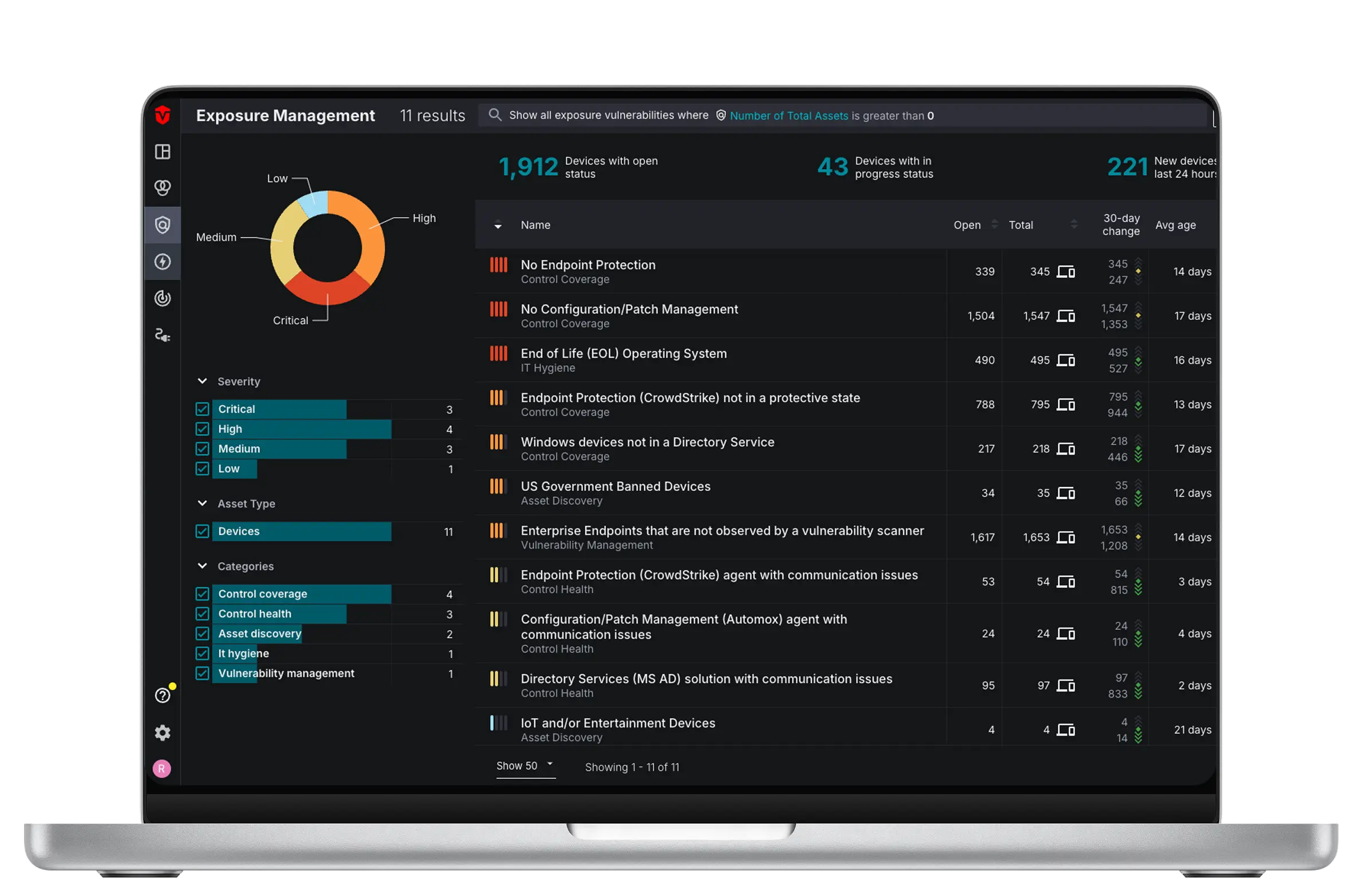
Task: Open US Government Banned Devices exposure
Action: coord(615,486)
